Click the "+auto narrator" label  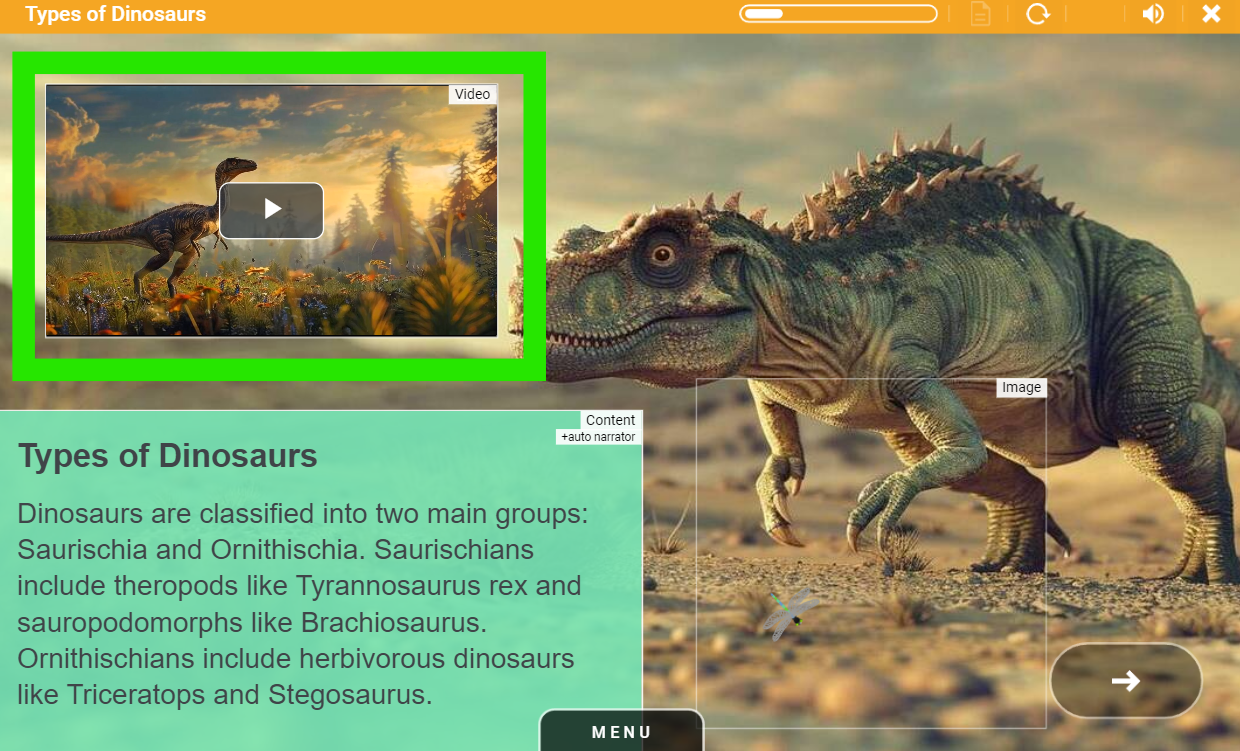tap(598, 437)
